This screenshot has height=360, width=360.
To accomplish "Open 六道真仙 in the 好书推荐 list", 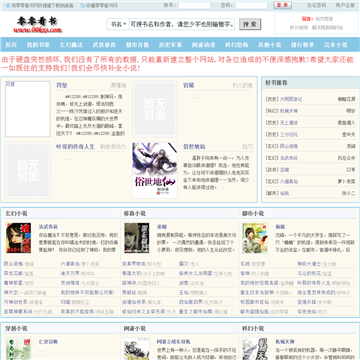I will point(289,182).
